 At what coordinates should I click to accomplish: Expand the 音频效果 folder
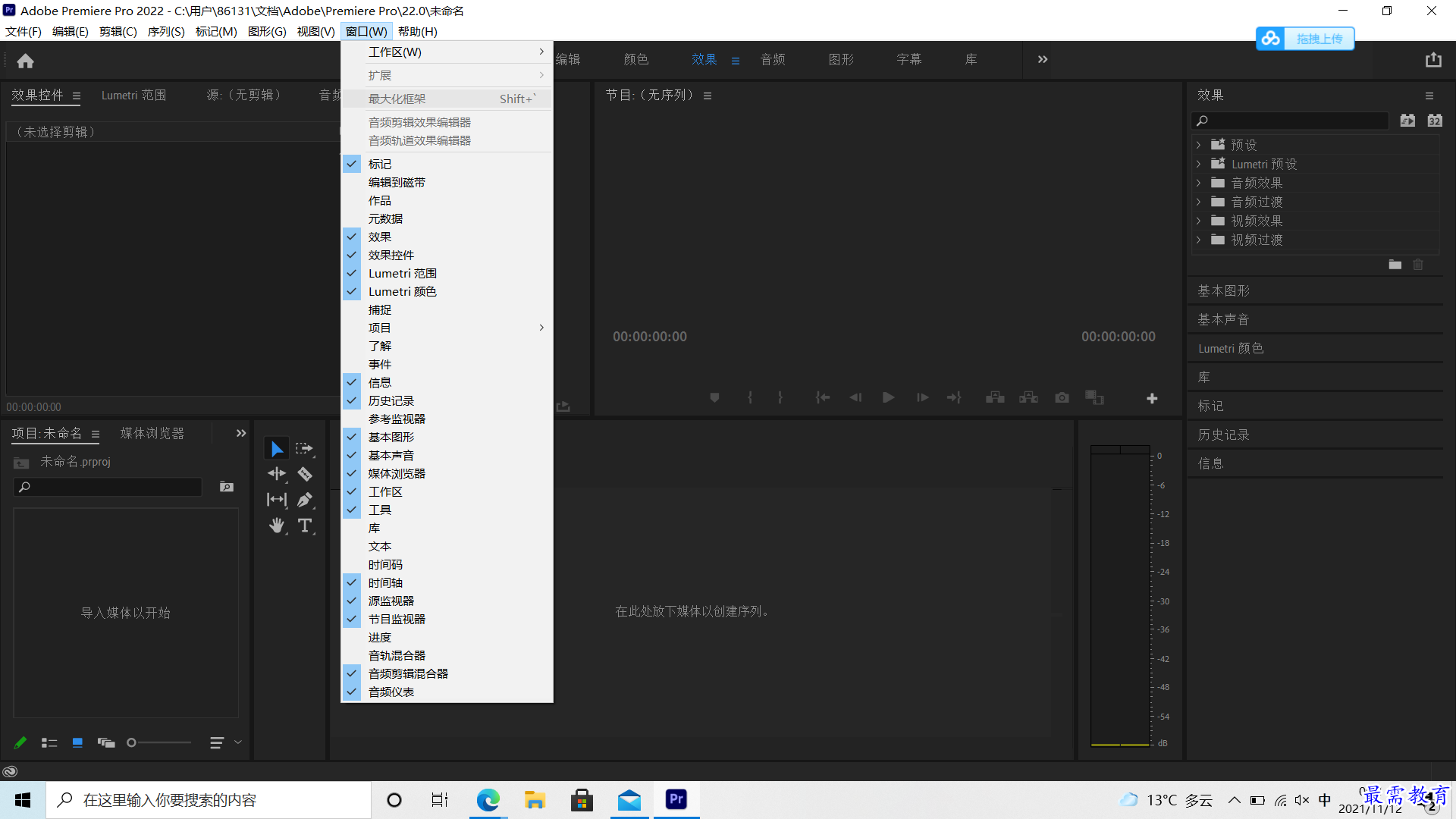(1198, 183)
